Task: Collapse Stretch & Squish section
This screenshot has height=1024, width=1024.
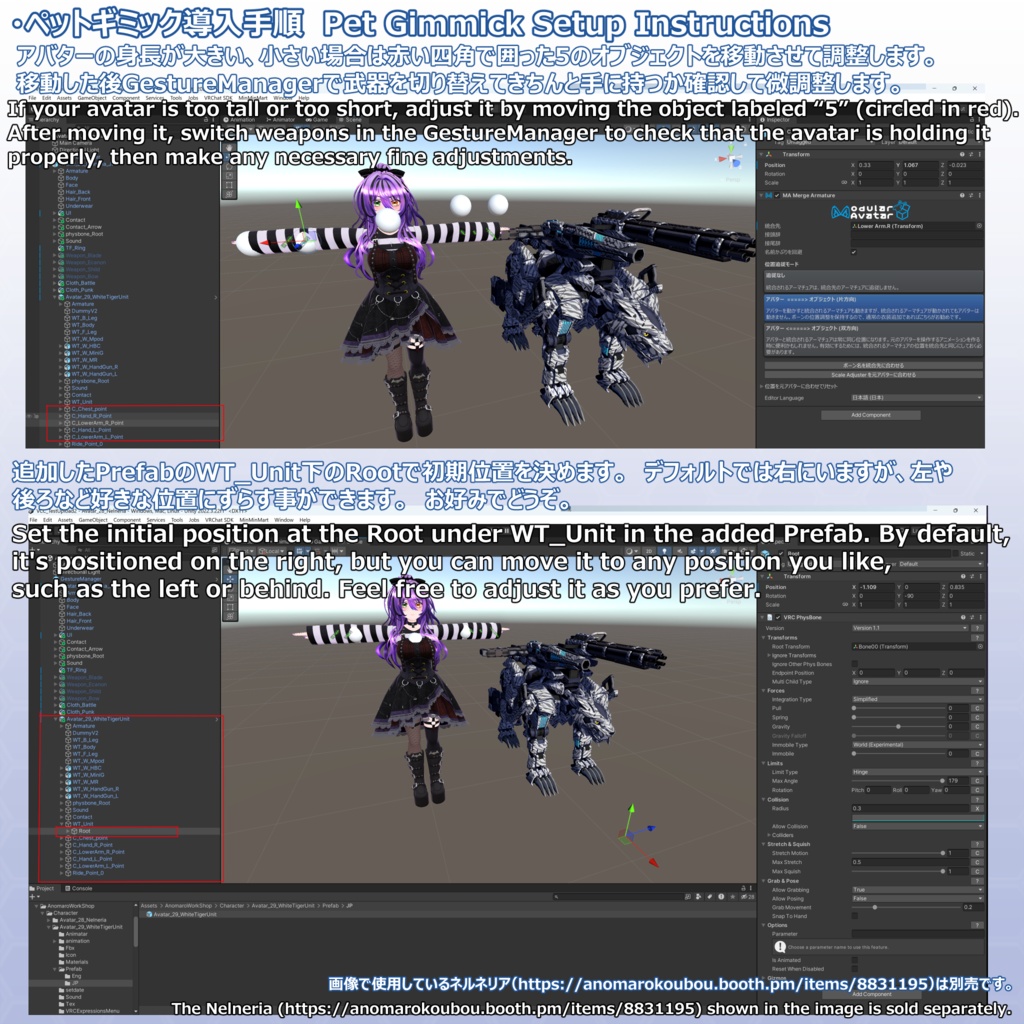Action: click(x=764, y=844)
